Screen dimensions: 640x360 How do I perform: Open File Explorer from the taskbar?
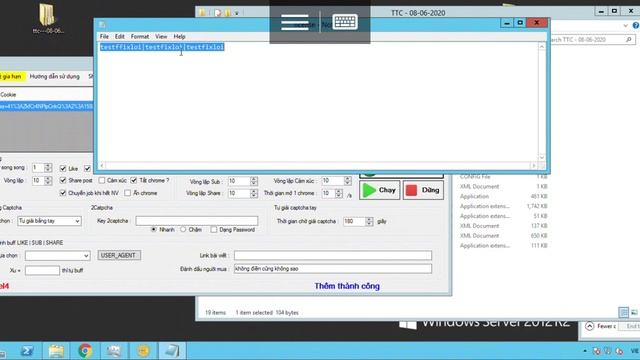coord(56,351)
